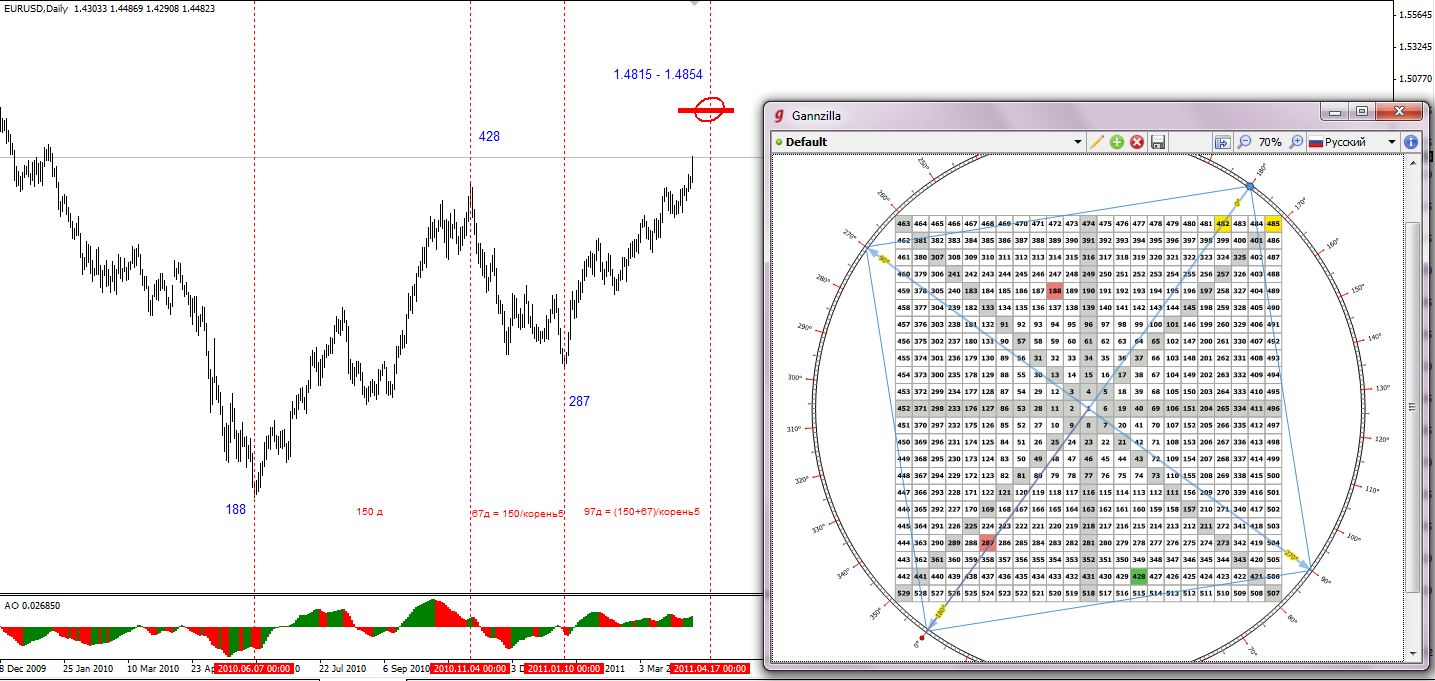
Task: Toggle the side panel icon left of zoom
Action: (x=1222, y=142)
